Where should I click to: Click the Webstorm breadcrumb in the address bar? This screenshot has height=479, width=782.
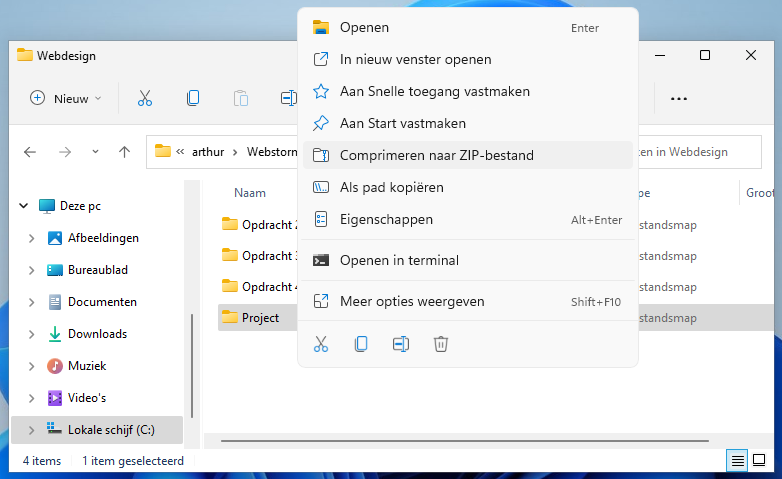point(272,152)
